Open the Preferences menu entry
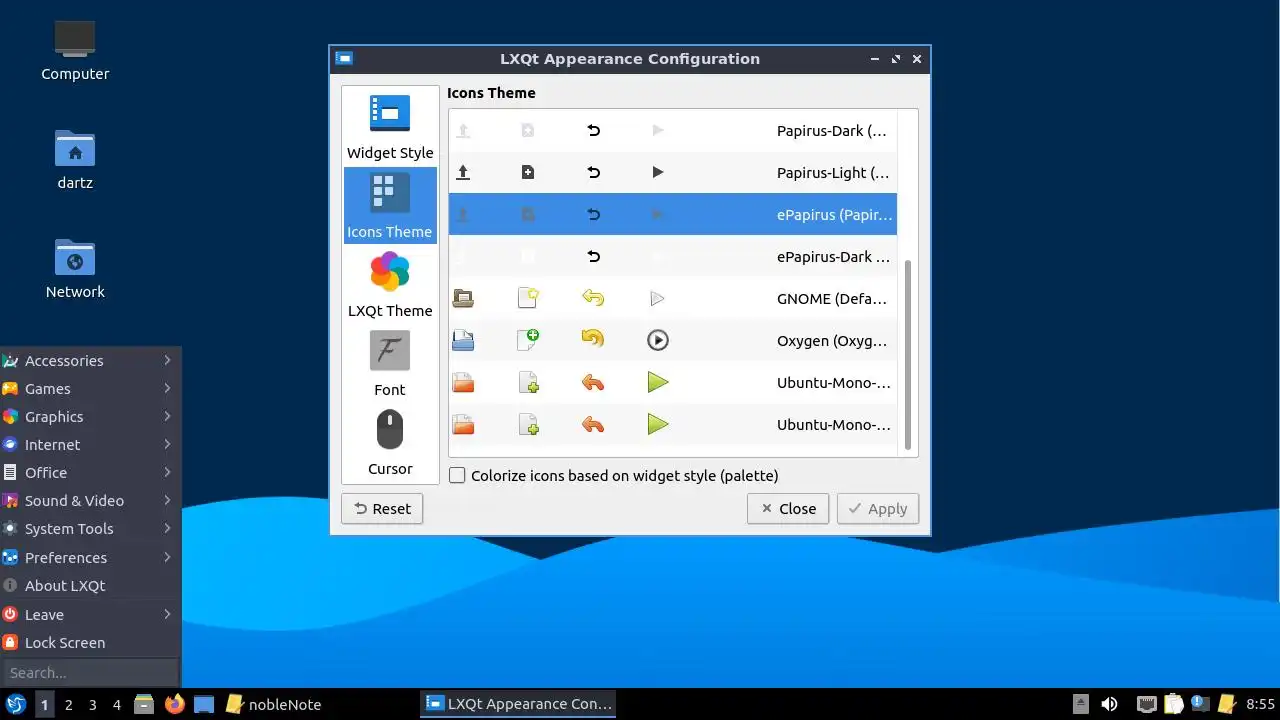This screenshot has height=720, width=1280. pos(90,557)
